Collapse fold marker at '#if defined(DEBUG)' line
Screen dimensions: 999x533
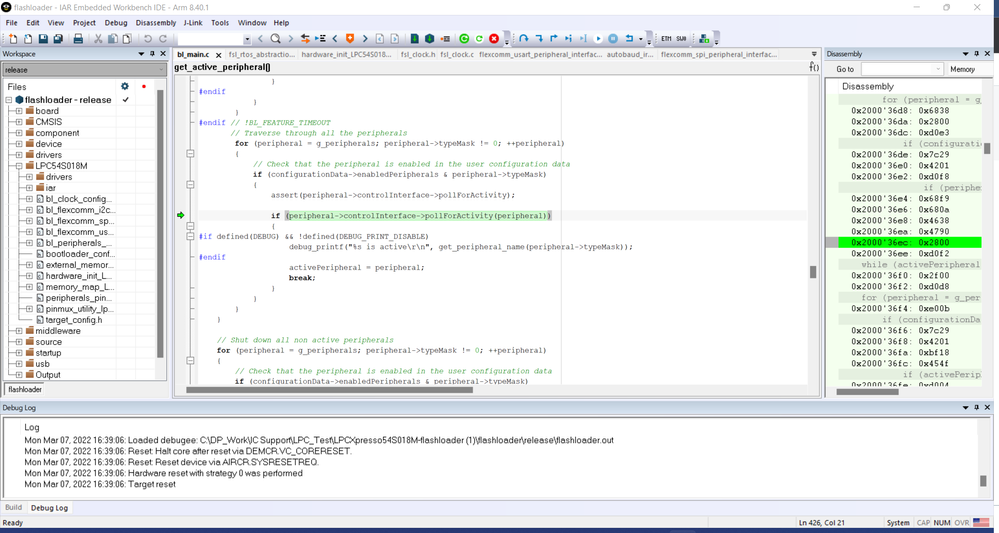[189, 236]
